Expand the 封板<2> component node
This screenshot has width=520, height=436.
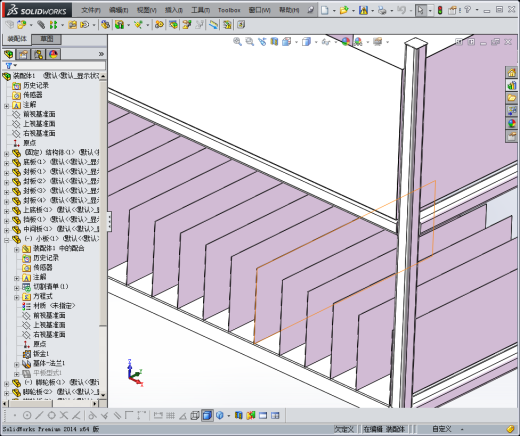coord(7,182)
